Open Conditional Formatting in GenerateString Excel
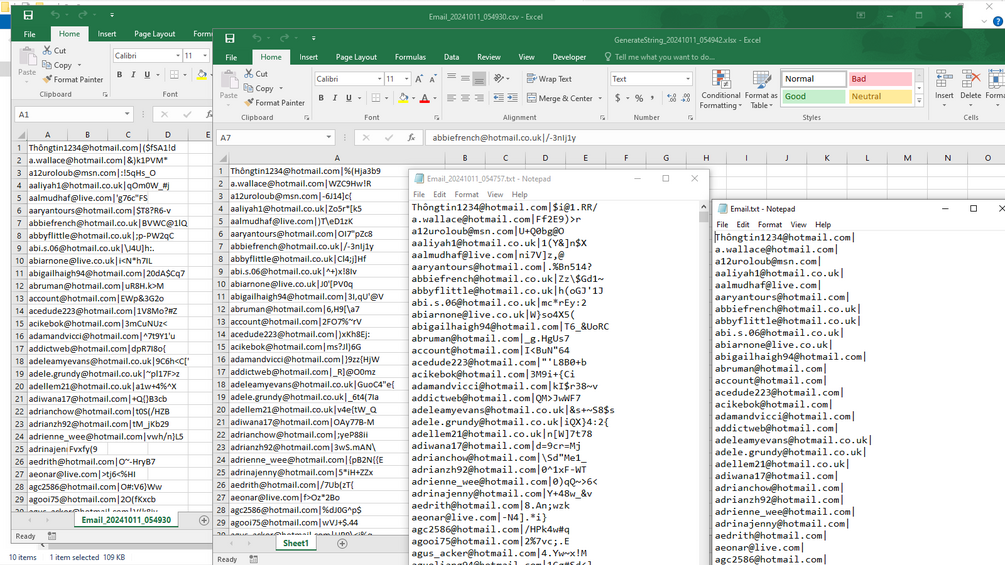The height and width of the screenshot is (565, 1005). (721, 89)
